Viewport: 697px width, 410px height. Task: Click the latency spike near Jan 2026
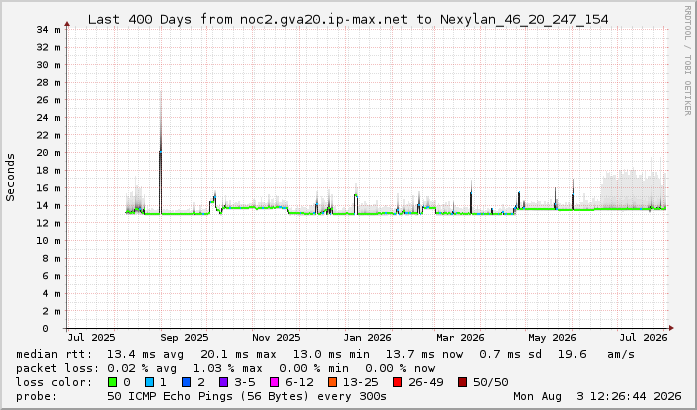coord(356,198)
